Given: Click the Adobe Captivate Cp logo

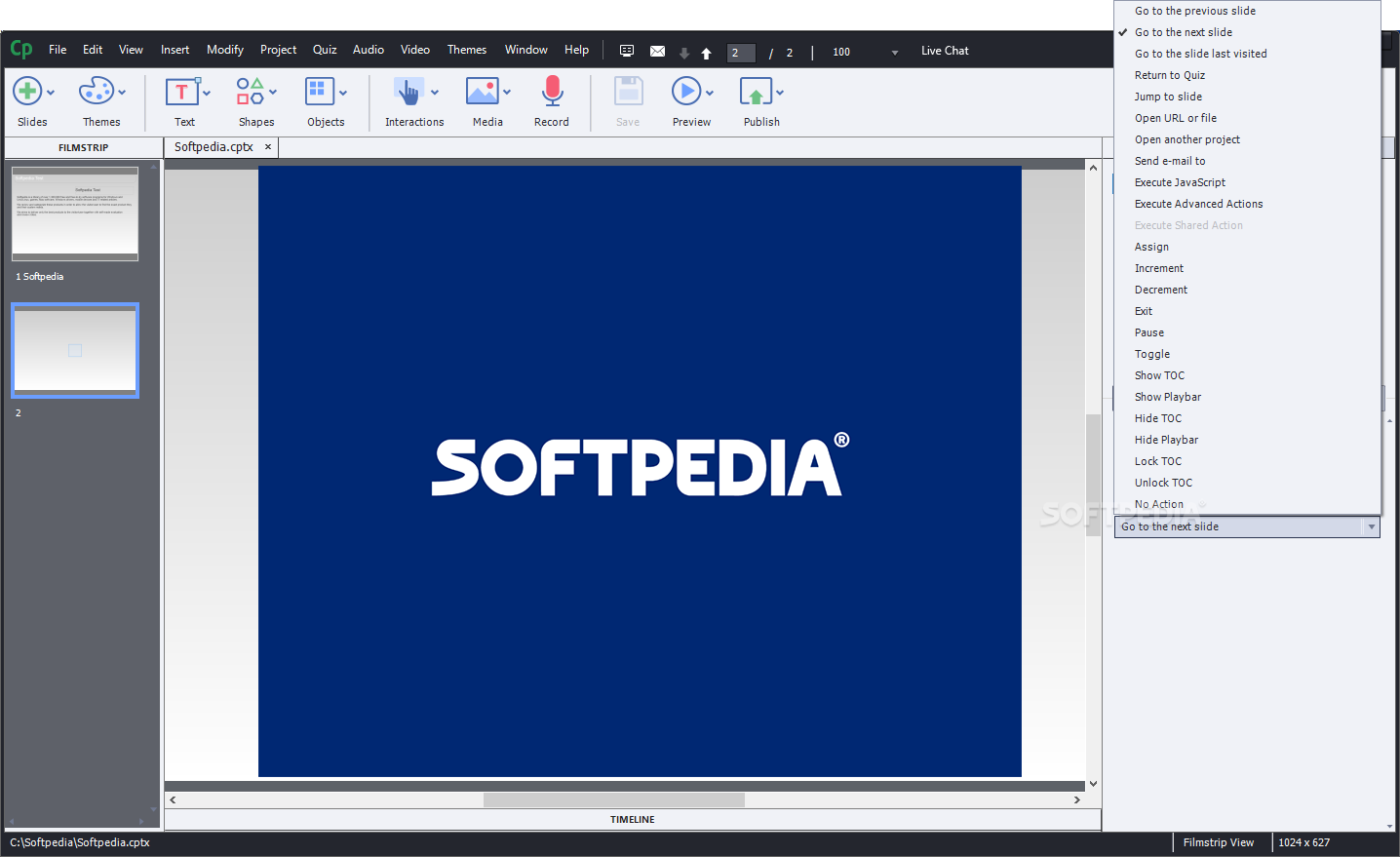Looking at the screenshot, I should (21, 49).
